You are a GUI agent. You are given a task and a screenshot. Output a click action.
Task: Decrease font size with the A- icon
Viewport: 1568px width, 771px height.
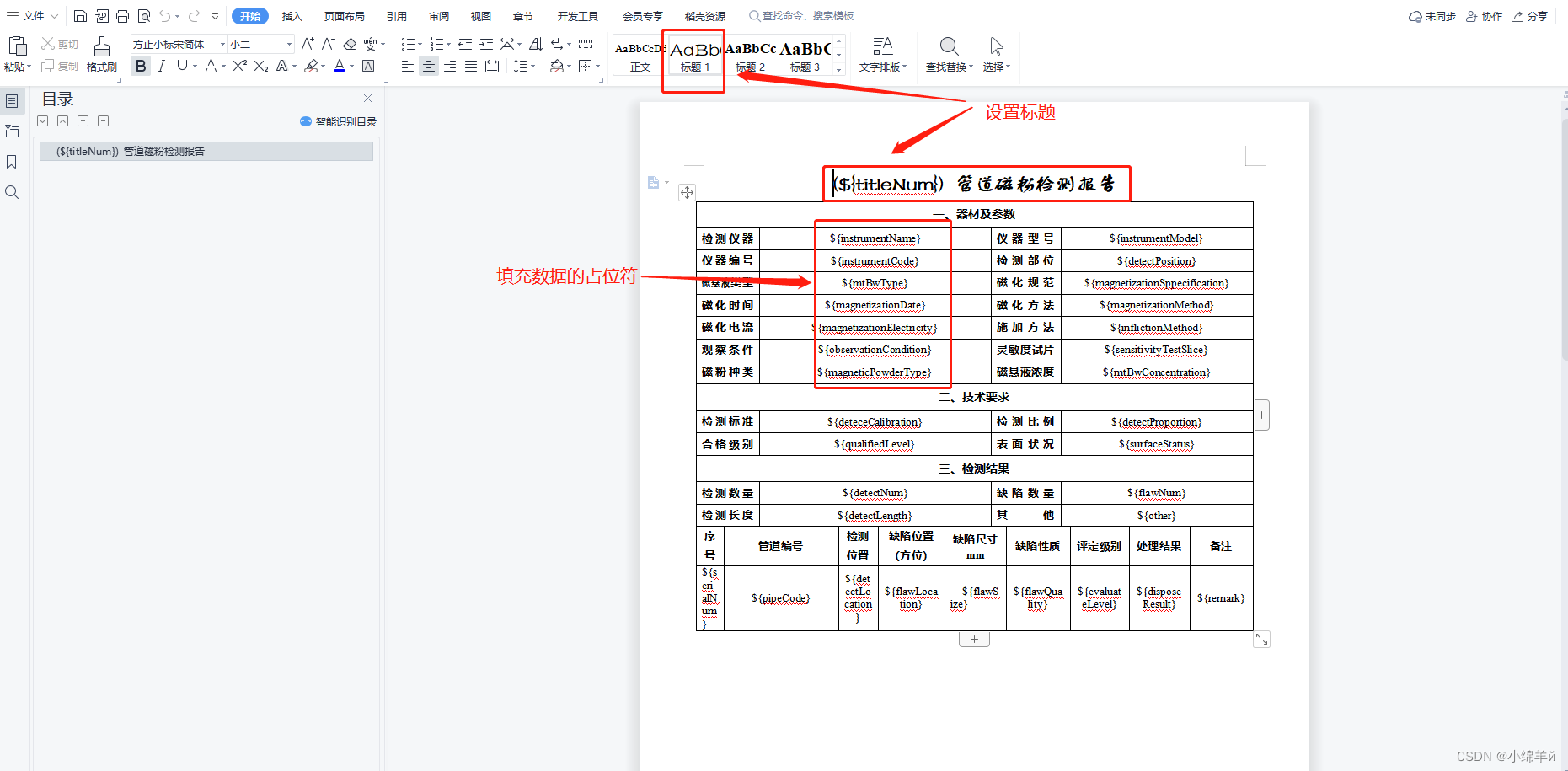[x=328, y=44]
